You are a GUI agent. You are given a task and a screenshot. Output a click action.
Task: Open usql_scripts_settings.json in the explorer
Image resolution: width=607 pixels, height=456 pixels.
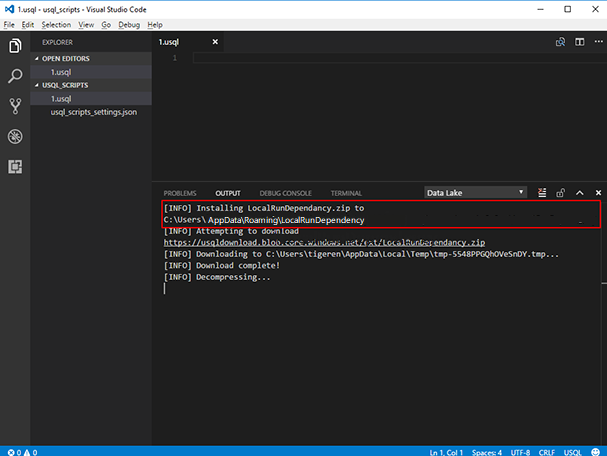[x=94, y=112]
